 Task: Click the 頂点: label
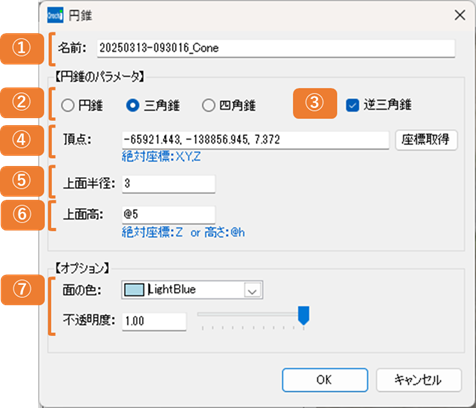[77, 140]
